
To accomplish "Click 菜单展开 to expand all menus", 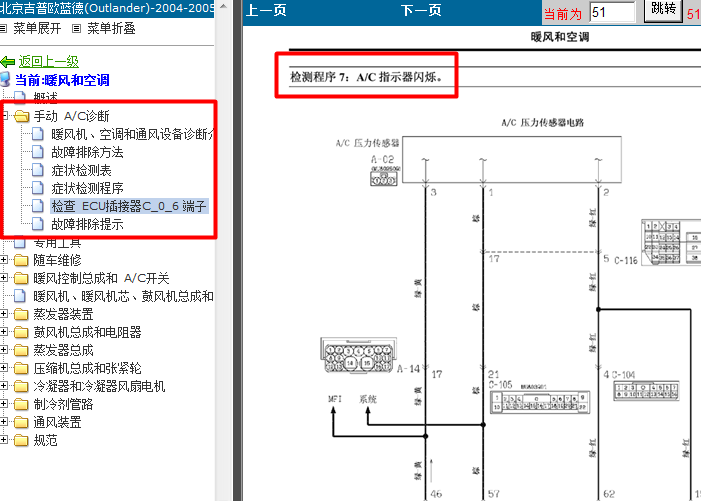I will pyautogui.click(x=37, y=29).
